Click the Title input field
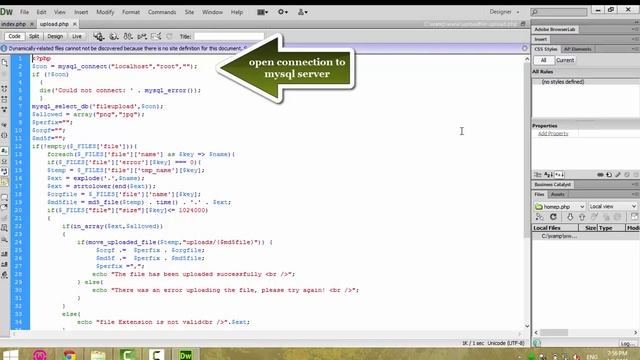This screenshot has height=360, width=640. 229,36
